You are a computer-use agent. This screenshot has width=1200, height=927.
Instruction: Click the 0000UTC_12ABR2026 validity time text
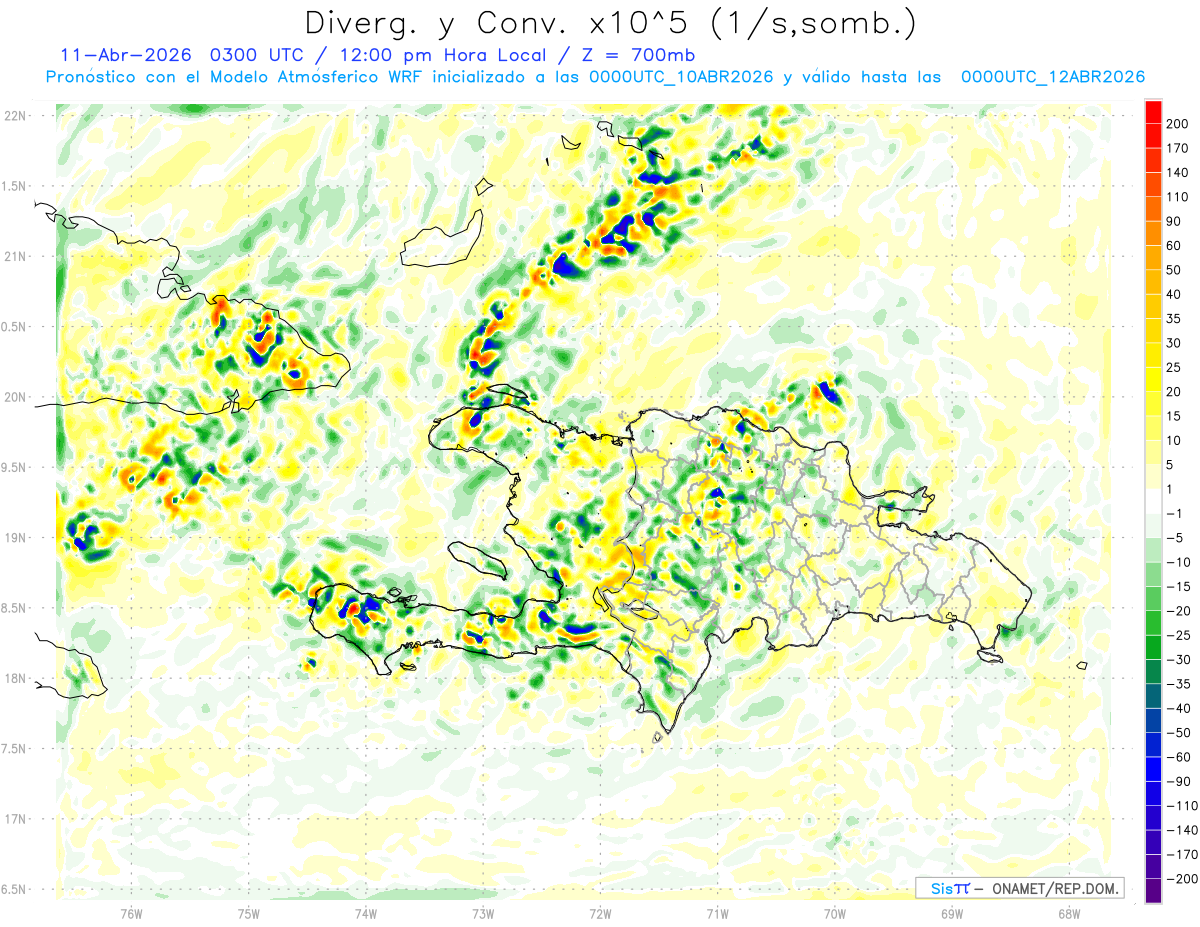click(x=1052, y=77)
